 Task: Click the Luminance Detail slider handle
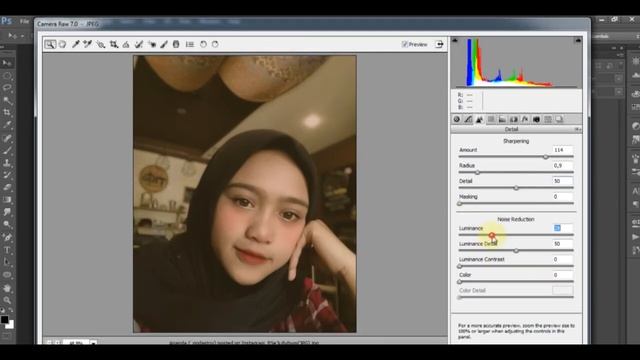point(516,250)
